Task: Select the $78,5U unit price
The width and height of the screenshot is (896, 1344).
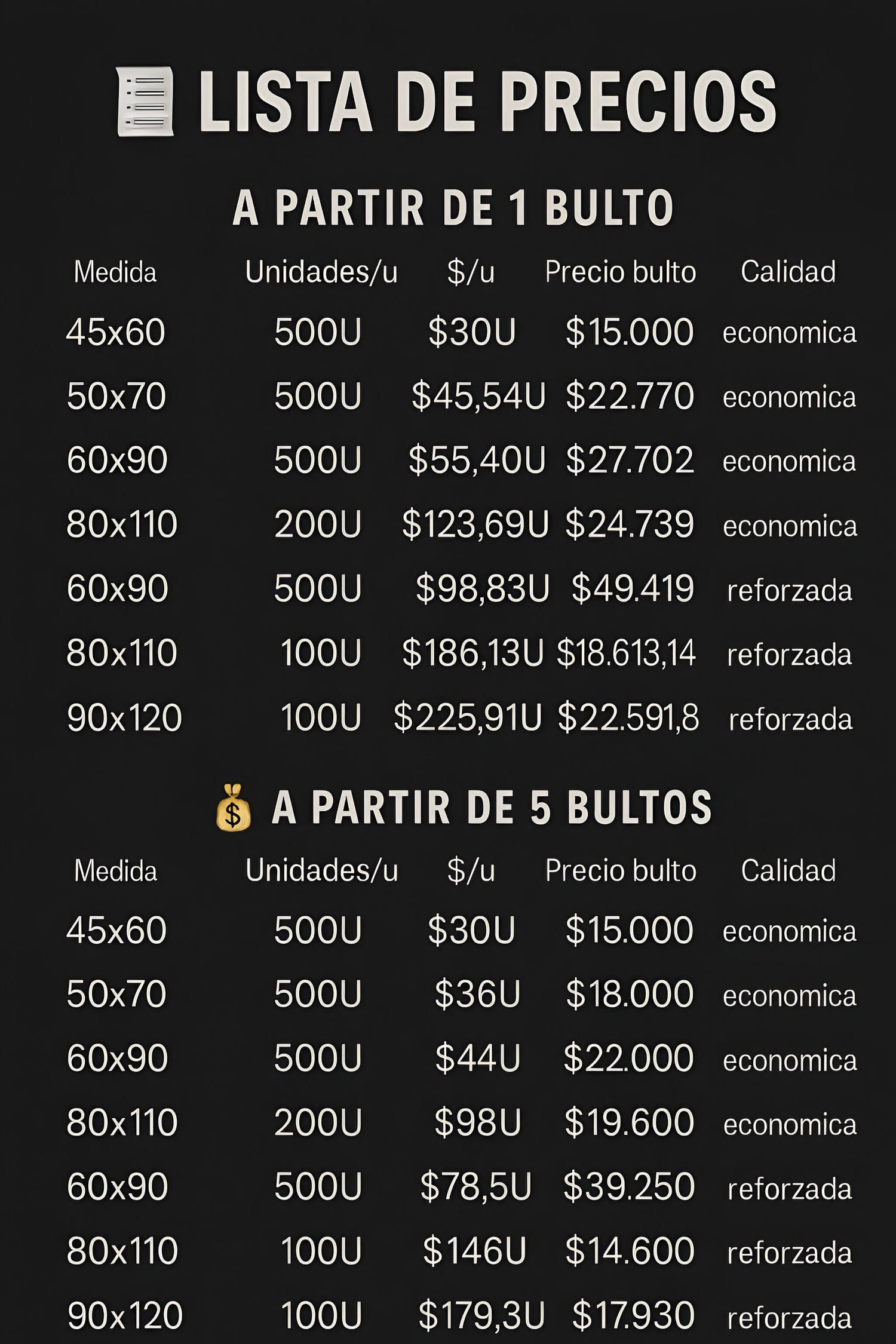Action: tap(475, 1187)
